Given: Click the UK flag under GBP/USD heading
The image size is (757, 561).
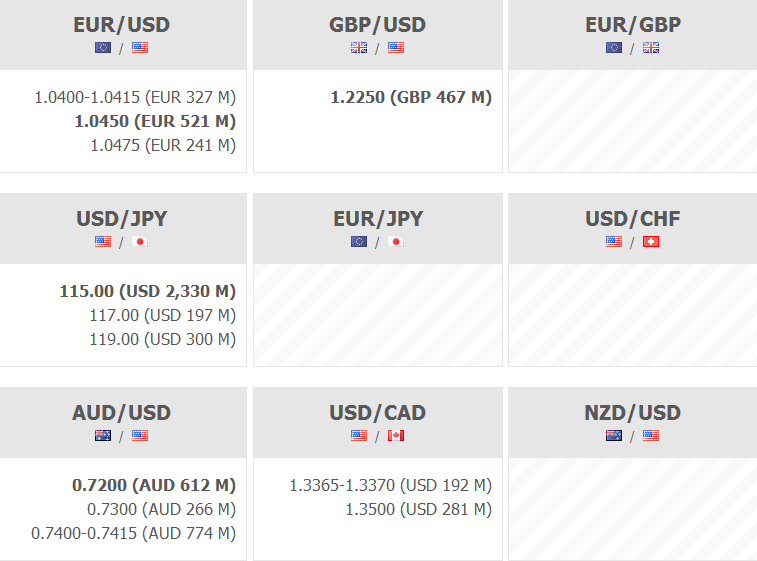Looking at the screenshot, I should pyautogui.click(x=359, y=47).
